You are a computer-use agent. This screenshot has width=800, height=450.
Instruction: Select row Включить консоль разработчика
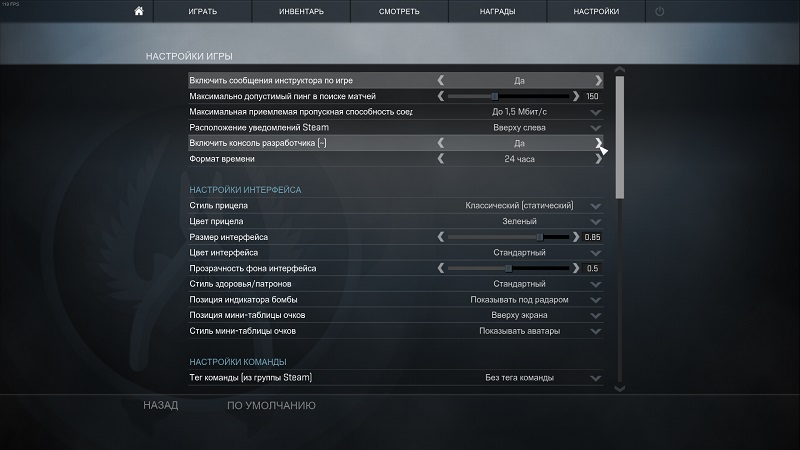tap(395, 143)
